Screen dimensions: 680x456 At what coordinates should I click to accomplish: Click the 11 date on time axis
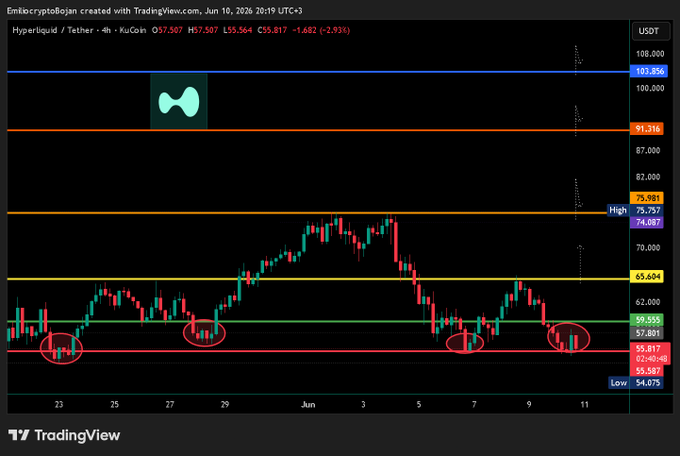[585, 404]
